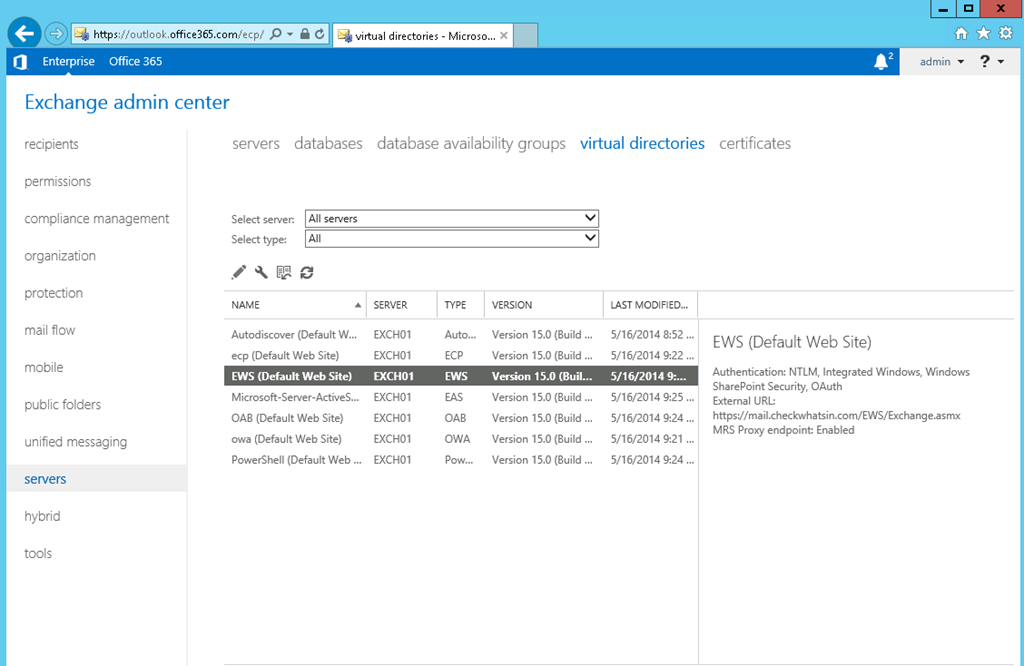Image resolution: width=1024 pixels, height=666 pixels.
Task: Open browser favorites star
Action: [x=984, y=33]
